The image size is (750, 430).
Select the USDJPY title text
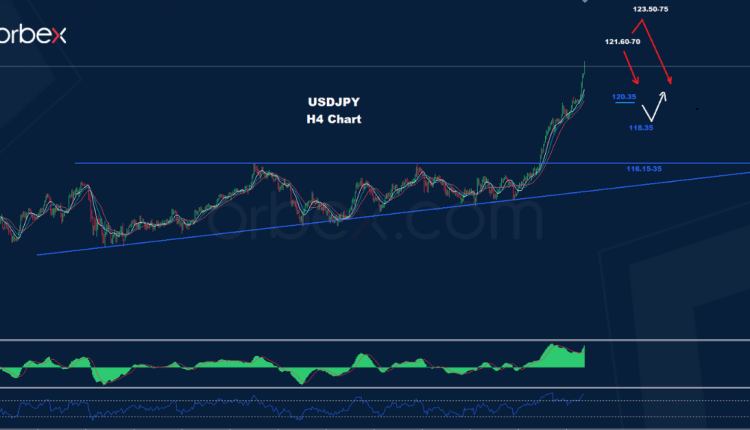[334, 102]
